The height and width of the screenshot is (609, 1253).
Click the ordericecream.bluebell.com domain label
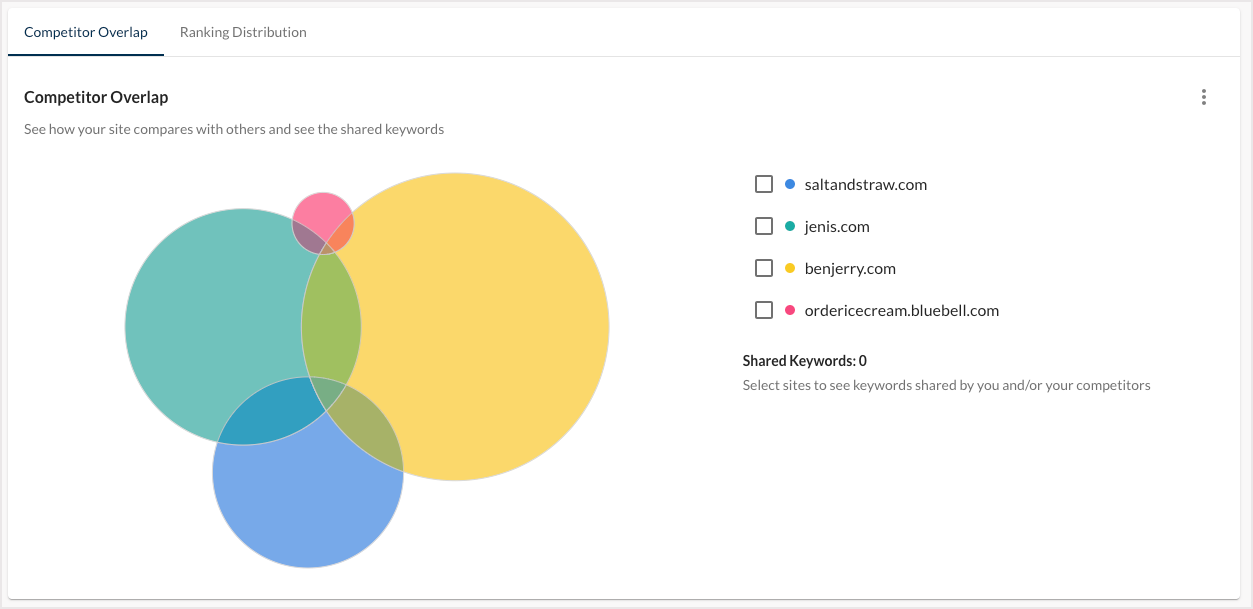click(899, 310)
